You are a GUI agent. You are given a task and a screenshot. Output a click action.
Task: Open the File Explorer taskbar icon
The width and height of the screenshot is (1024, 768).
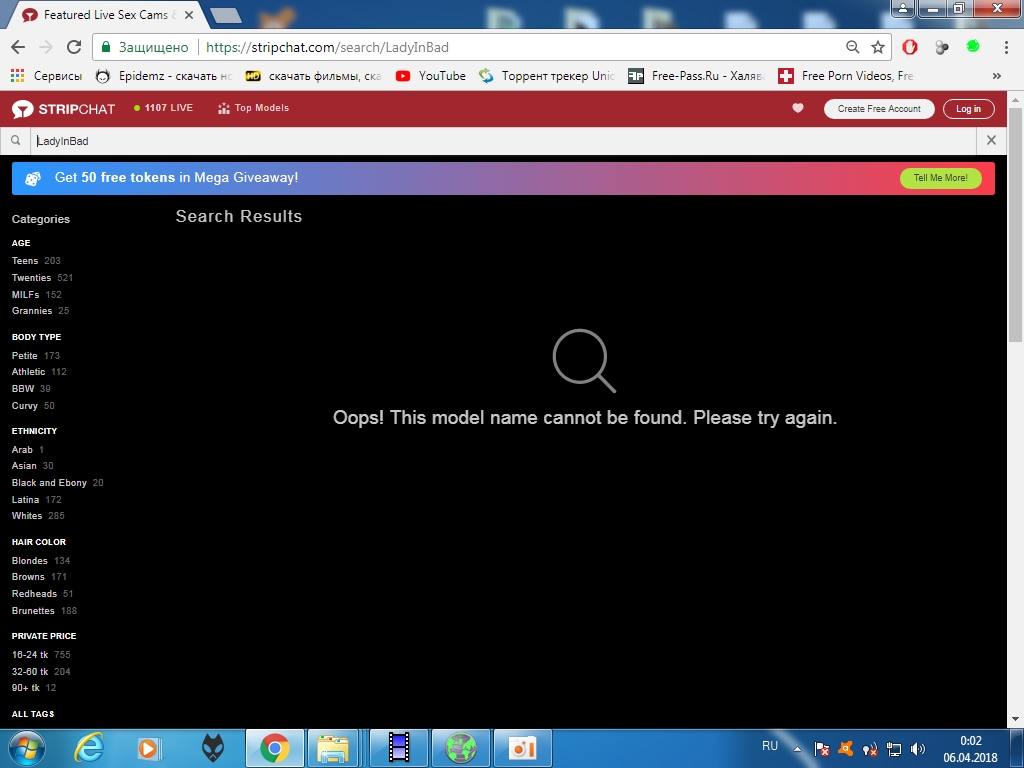[333, 748]
